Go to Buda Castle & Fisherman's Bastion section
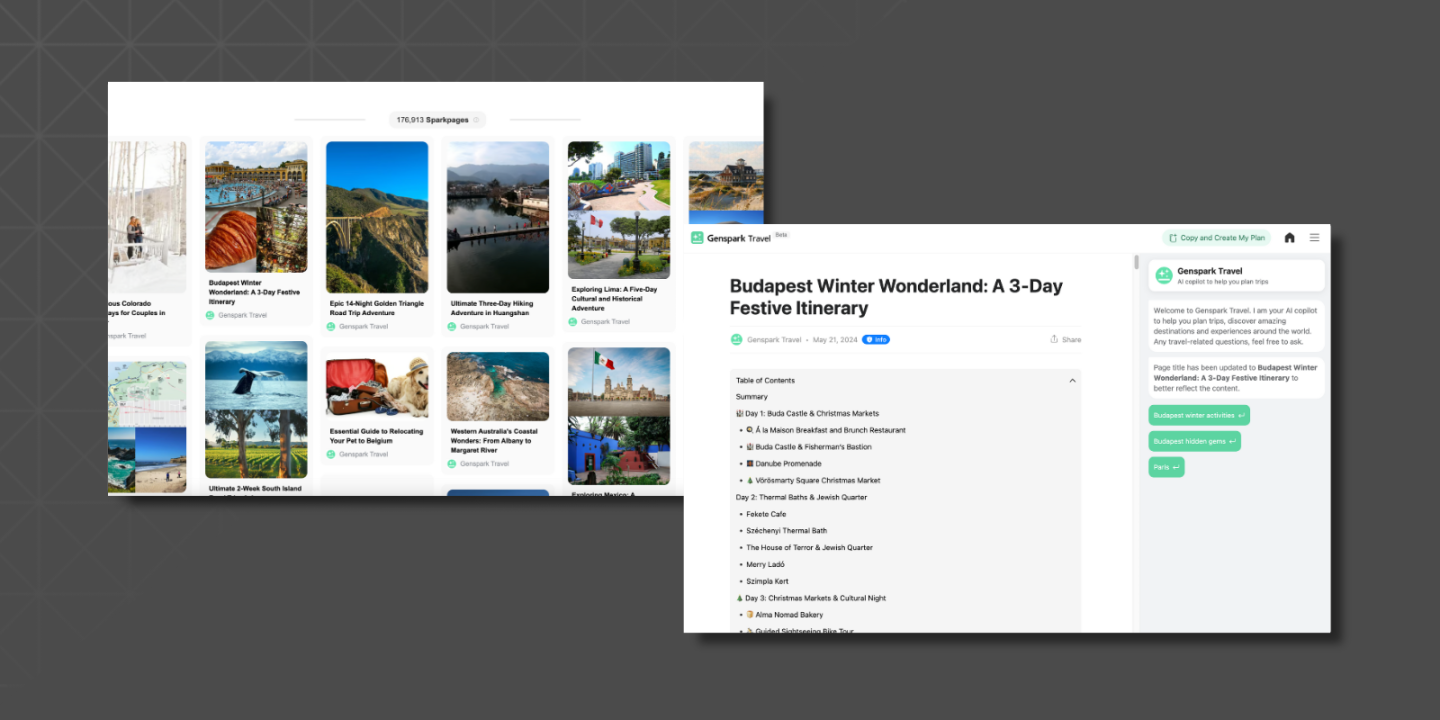The height and width of the screenshot is (720, 1440). (x=809, y=447)
